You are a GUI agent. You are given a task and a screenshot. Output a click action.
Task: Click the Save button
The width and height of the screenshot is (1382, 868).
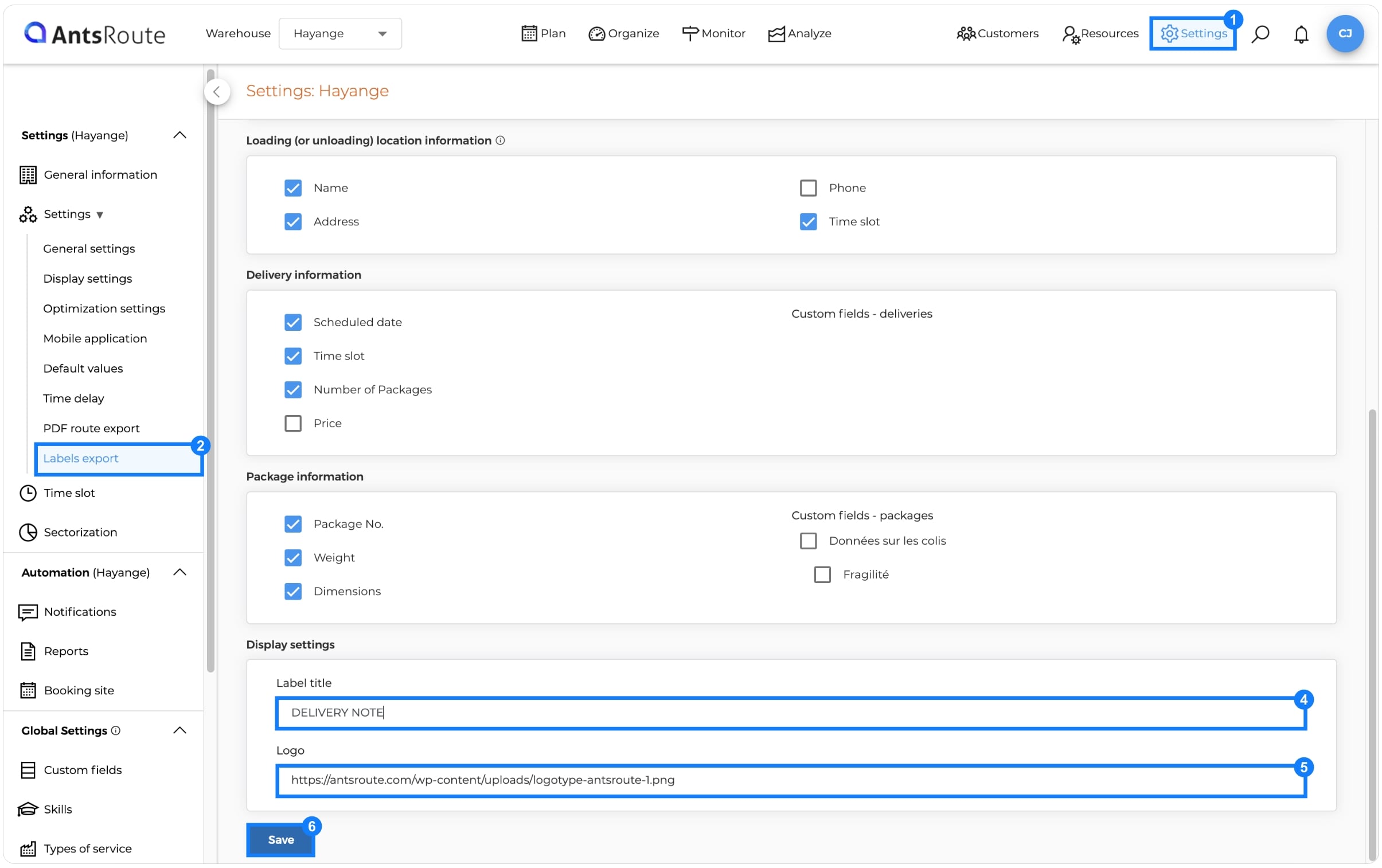(x=280, y=839)
